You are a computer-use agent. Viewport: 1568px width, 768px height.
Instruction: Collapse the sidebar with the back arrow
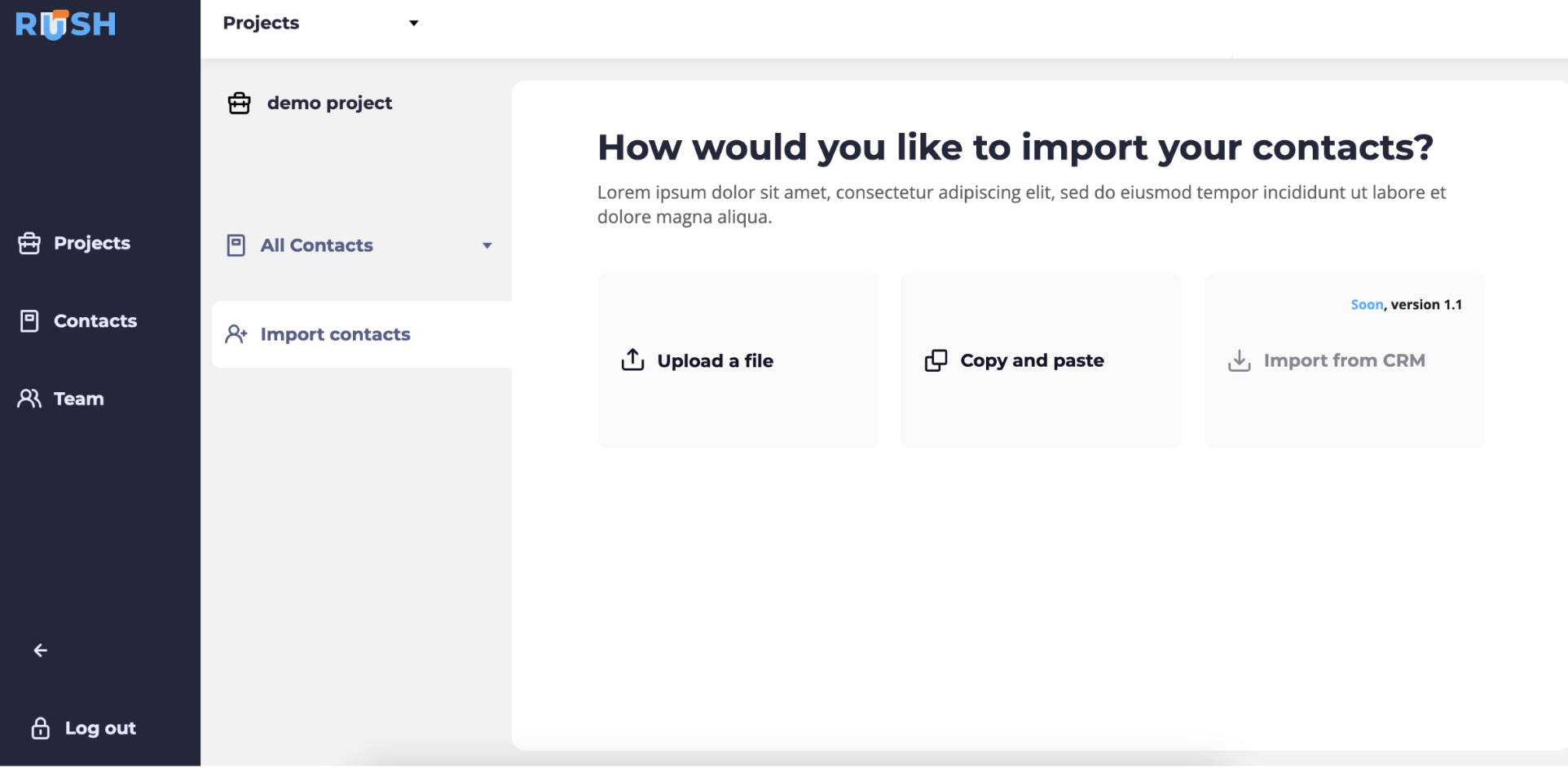coord(39,650)
